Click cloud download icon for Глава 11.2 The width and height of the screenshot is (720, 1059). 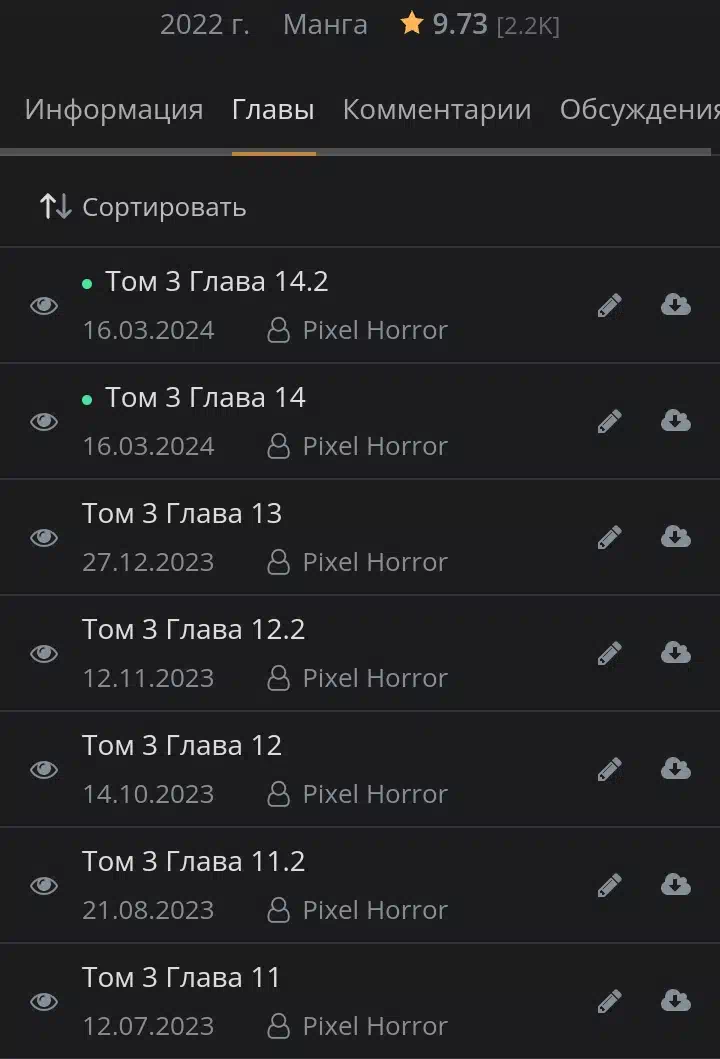click(675, 885)
